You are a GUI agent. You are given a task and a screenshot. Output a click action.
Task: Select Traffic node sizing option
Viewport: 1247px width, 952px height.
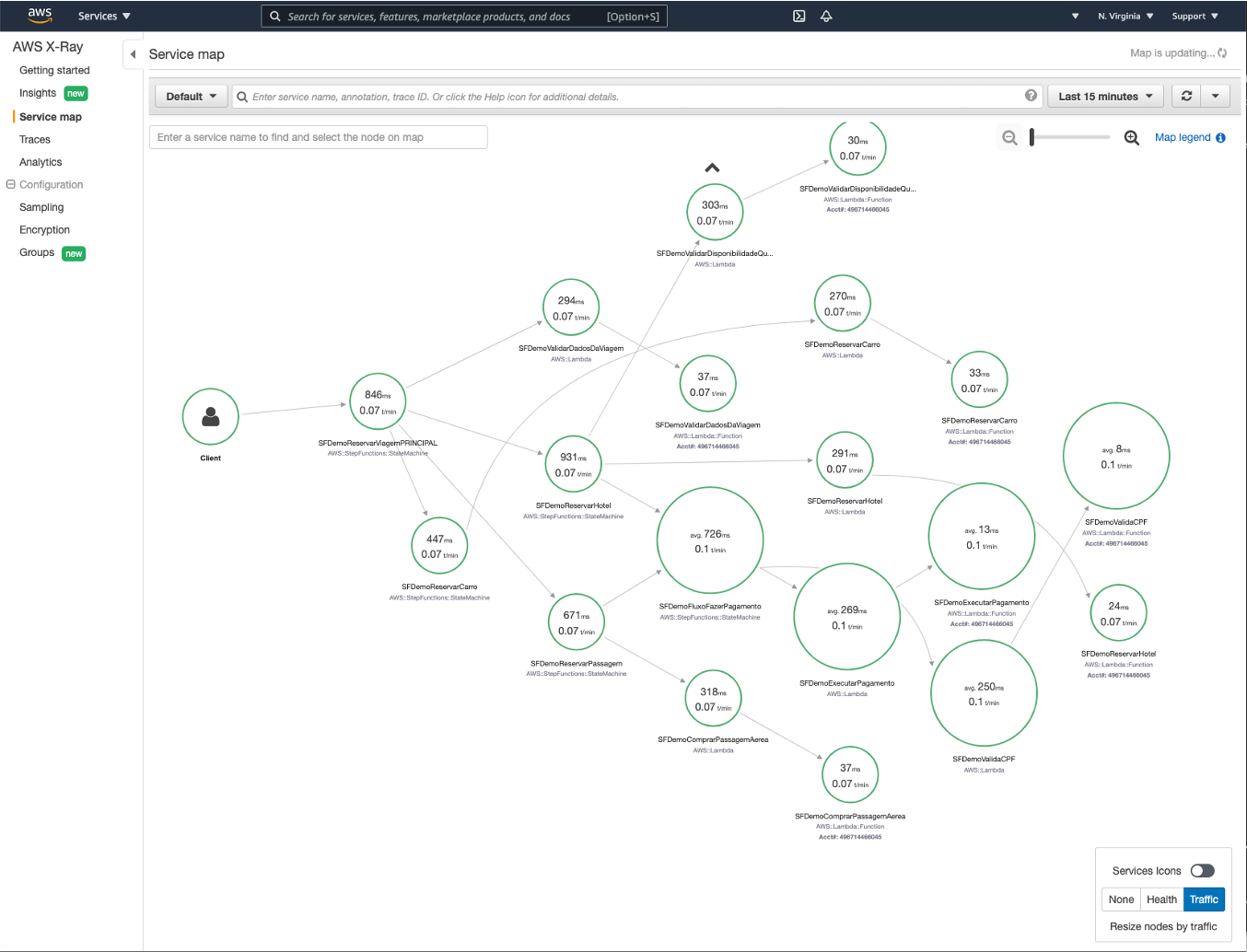click(x=1204, y=900)
